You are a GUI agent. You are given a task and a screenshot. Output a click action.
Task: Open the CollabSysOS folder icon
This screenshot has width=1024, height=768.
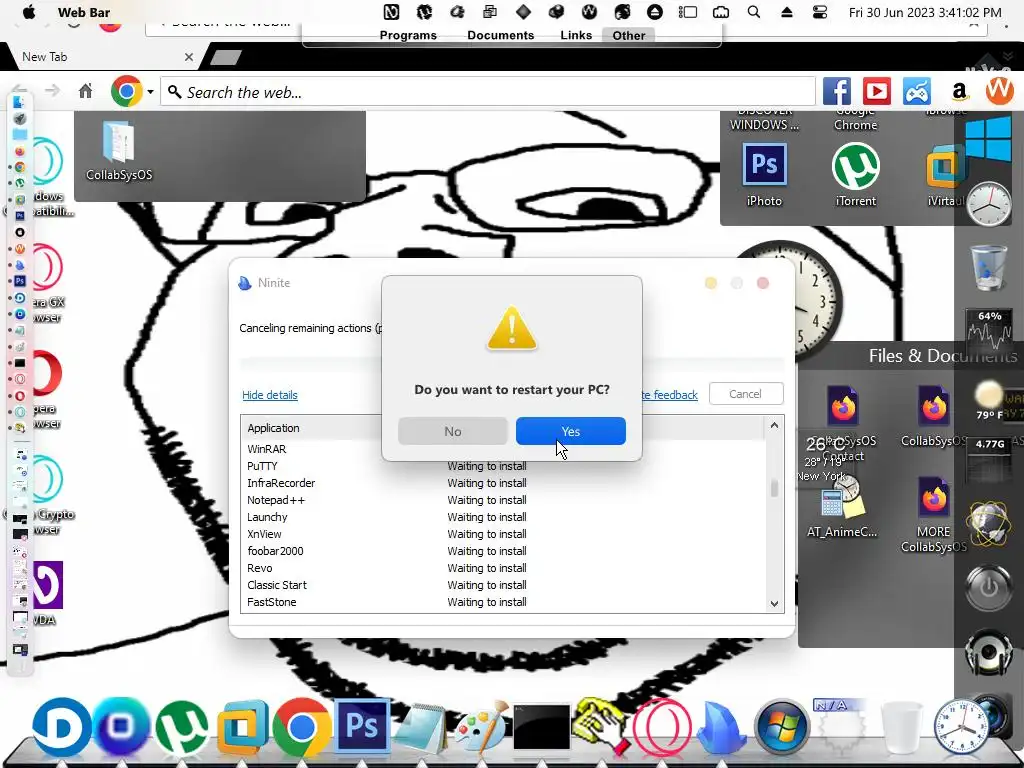119,151
